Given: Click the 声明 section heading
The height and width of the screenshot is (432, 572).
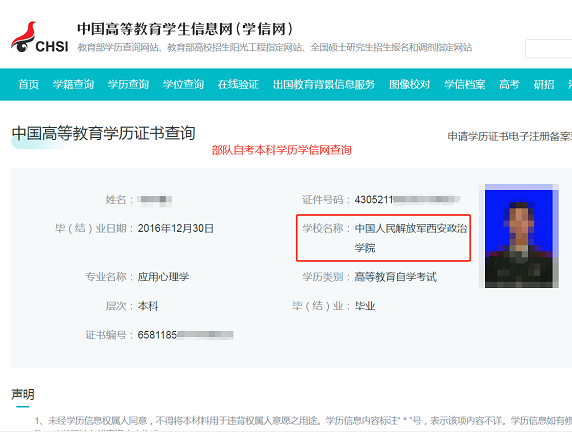Looking at the screenshot, I should coord(23,394).
